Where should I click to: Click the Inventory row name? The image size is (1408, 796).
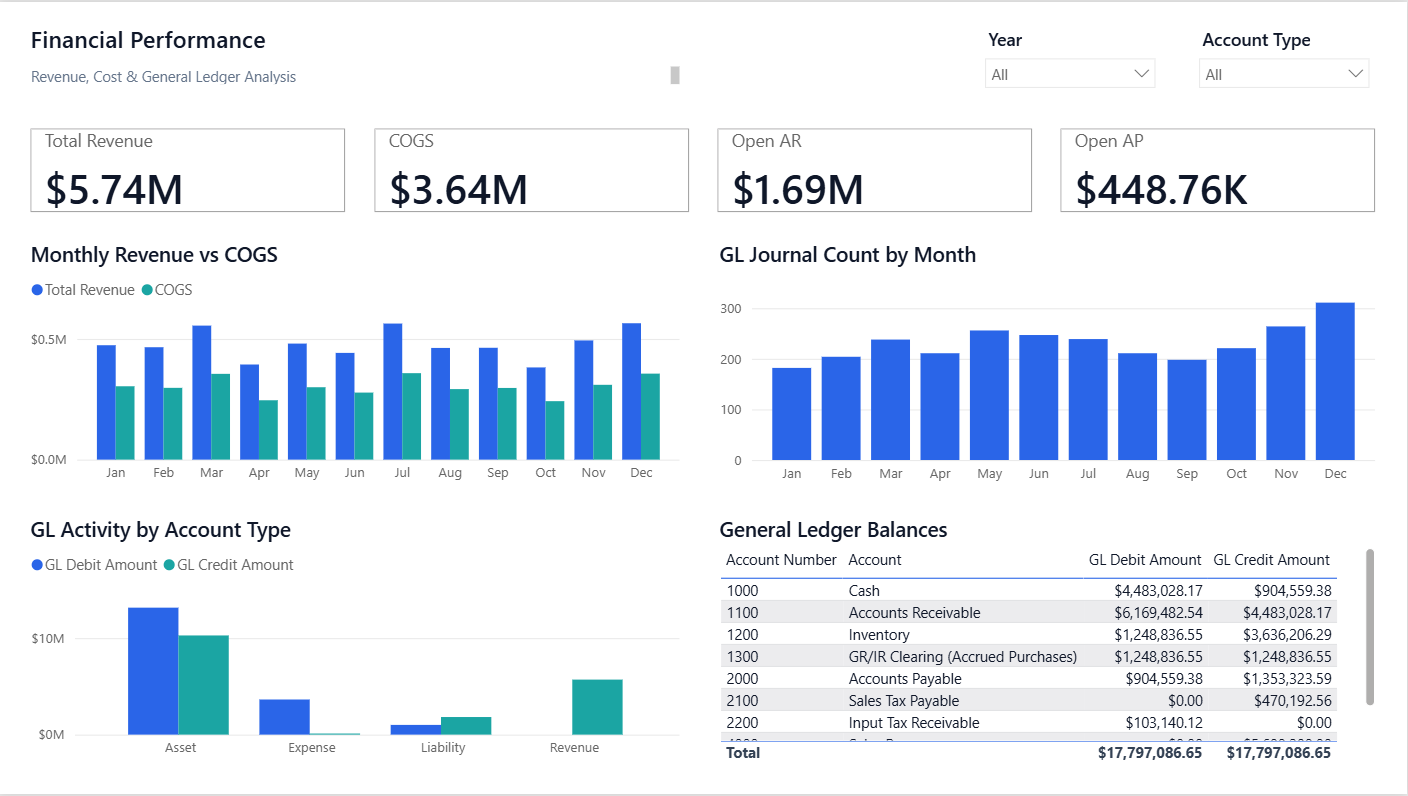pos(879,635)
